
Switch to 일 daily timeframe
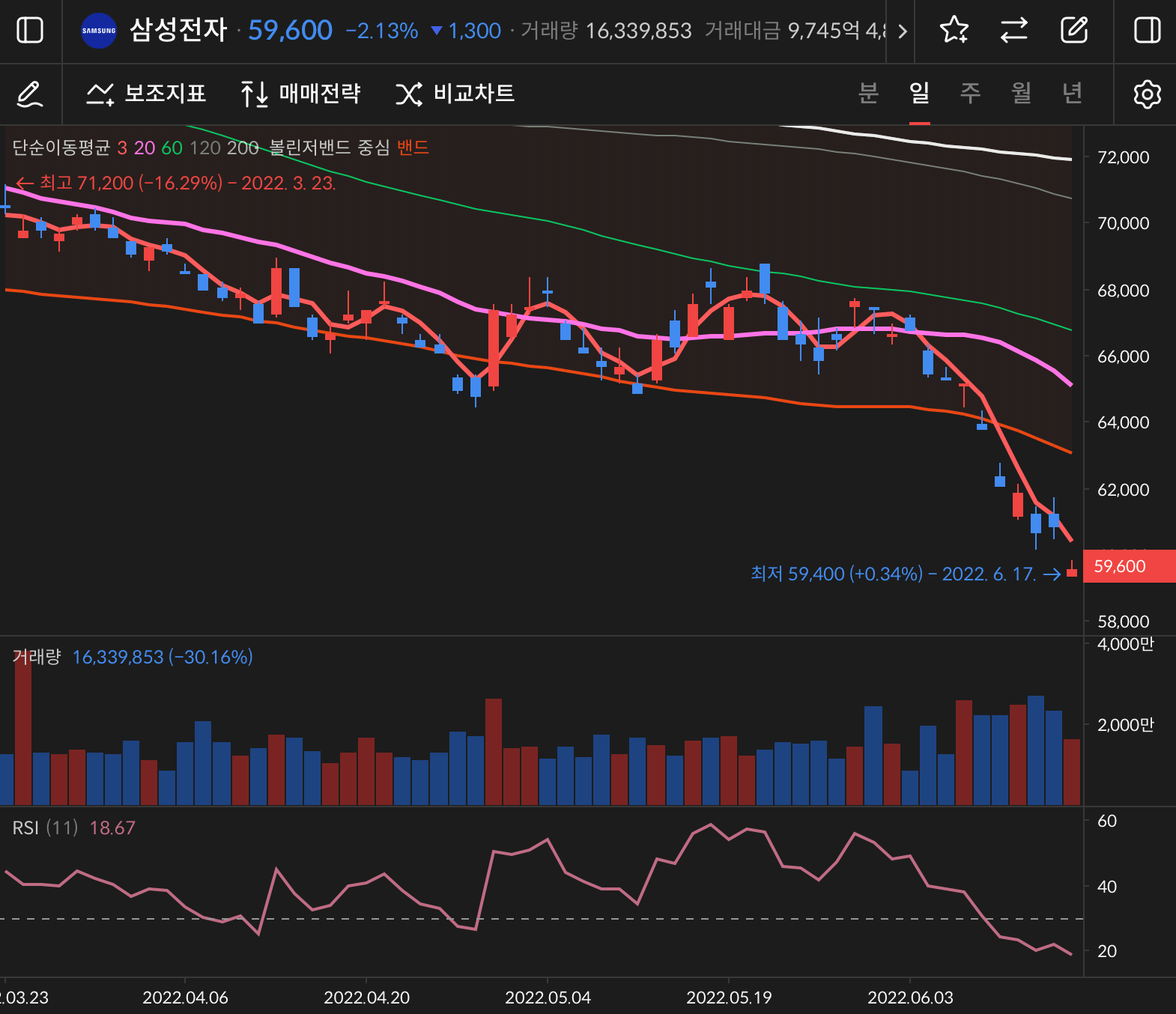919,93
